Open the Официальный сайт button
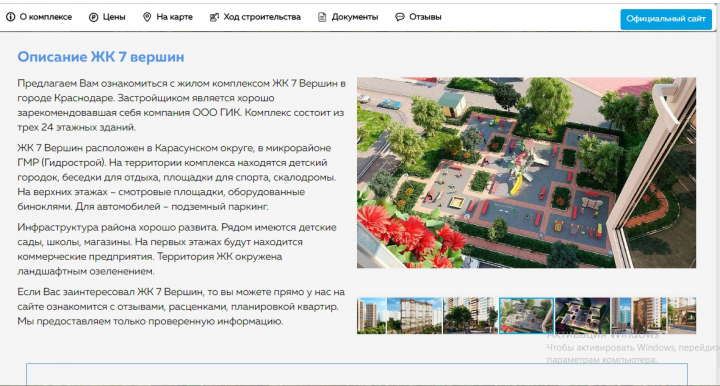720x386 pixels. (666, 19)
